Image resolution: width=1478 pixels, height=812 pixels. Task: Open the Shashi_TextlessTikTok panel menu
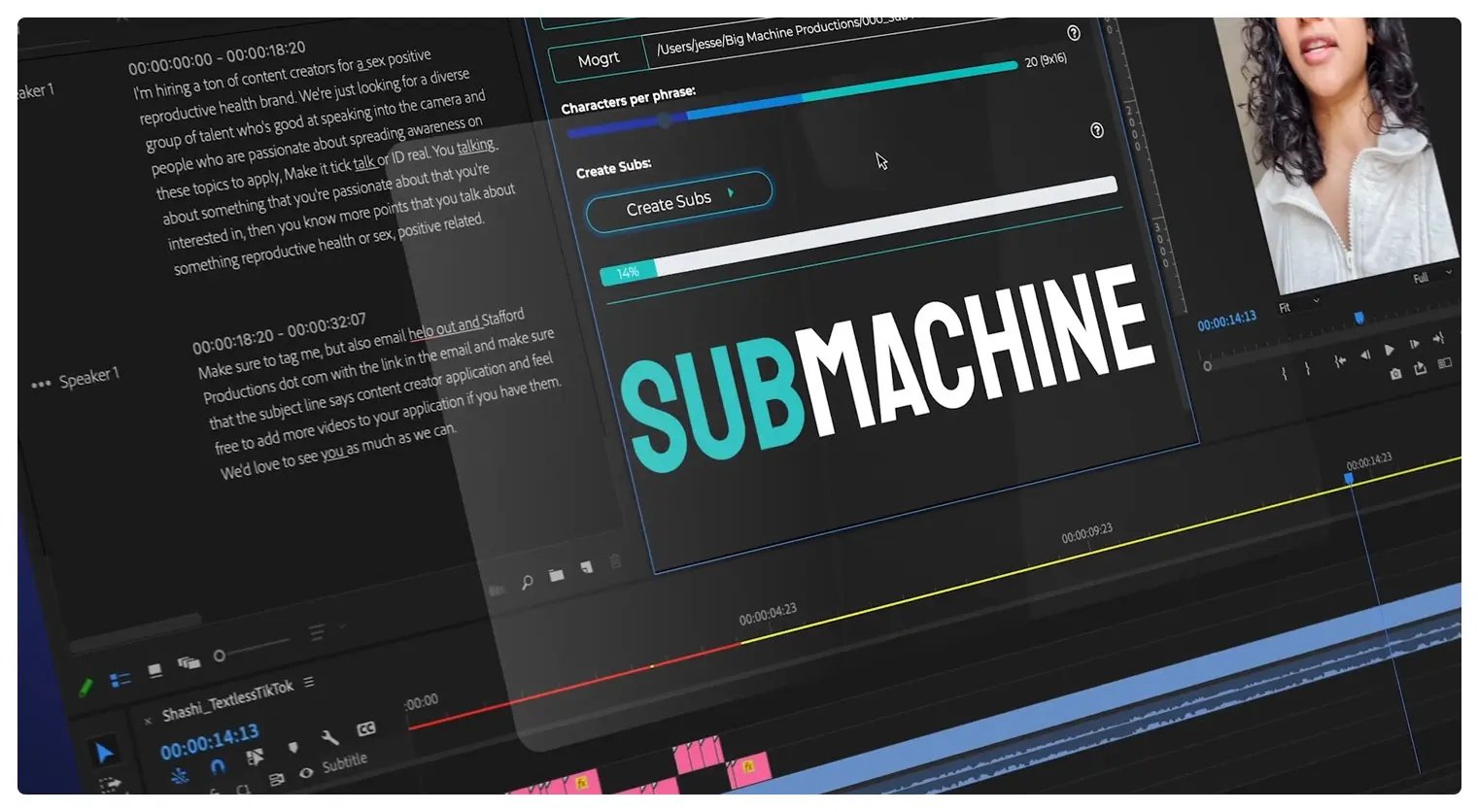coord(309,682)
